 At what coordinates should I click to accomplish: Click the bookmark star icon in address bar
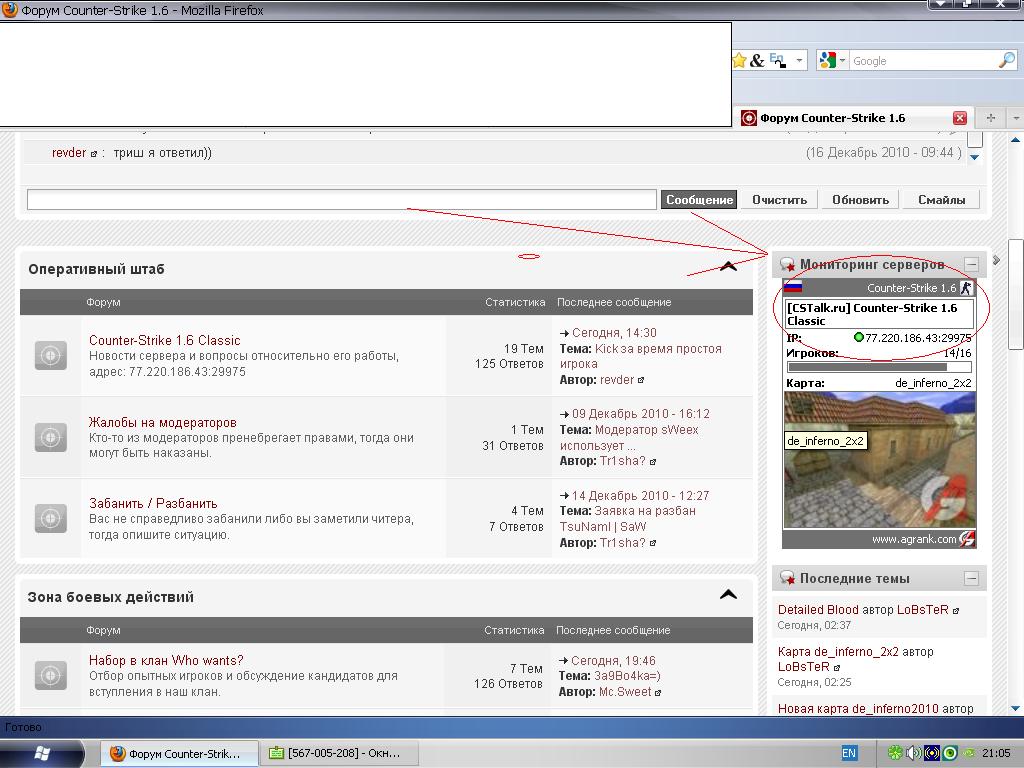pyautogui.click(x=739, y=61)
